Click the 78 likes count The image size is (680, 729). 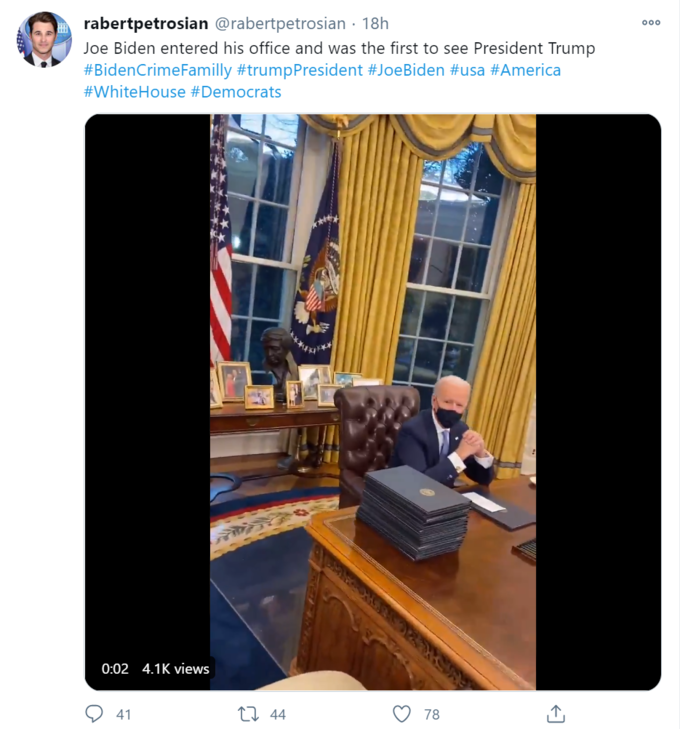tap(432, 714)
